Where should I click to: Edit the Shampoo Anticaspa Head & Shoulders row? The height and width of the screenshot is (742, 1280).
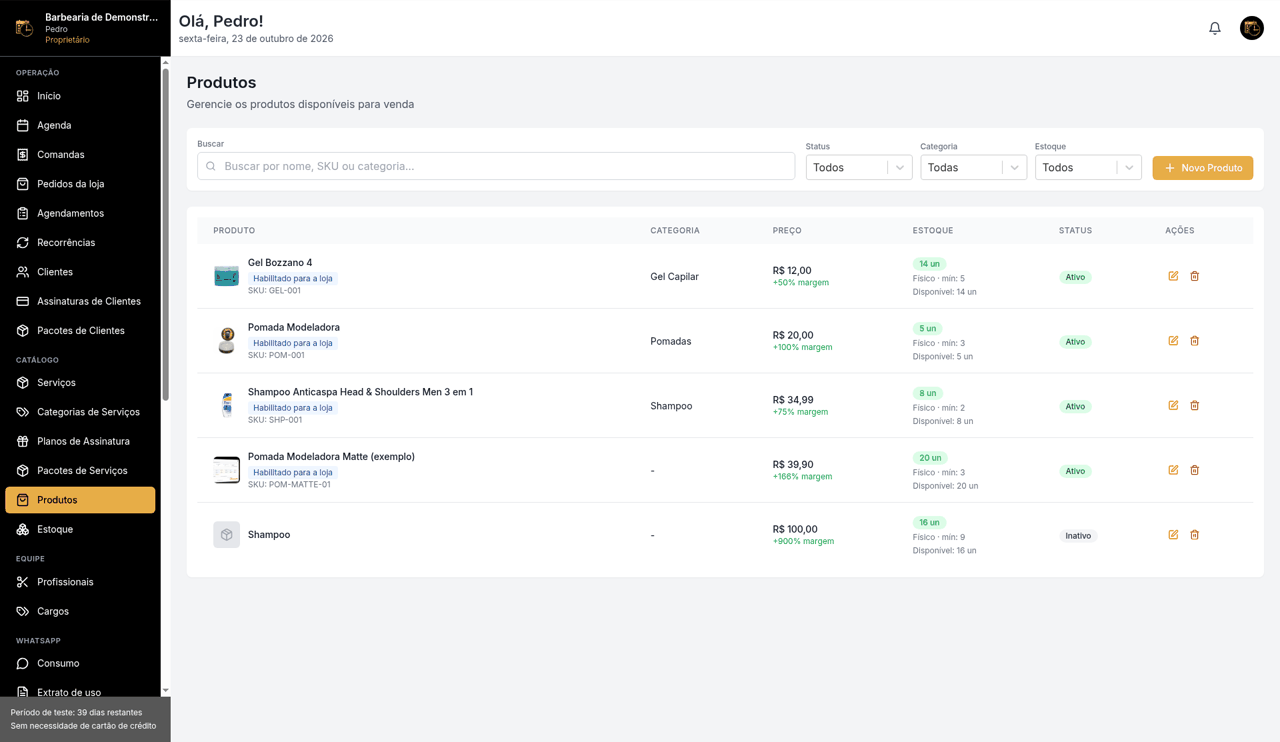(x=1173, y=405)
